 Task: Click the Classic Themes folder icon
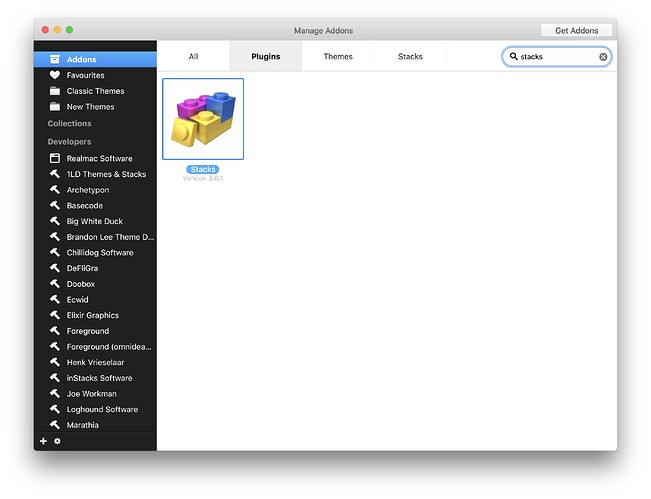click(x=55, y=91)
